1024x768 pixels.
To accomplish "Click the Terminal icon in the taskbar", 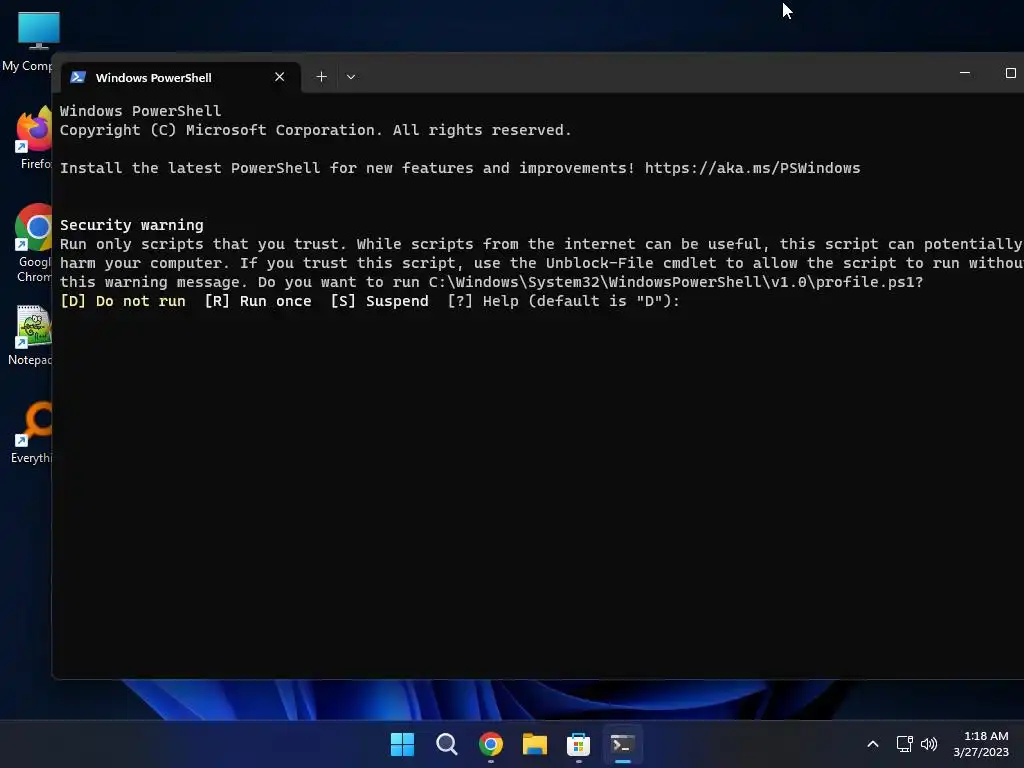I will point(622,744).
